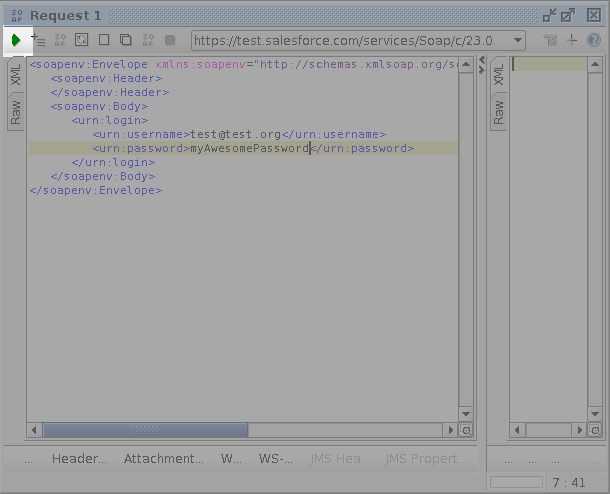Click the closing </soapenv:Envelope> line
The width and height of the screenshot is (610, 494).
(96, 190)
